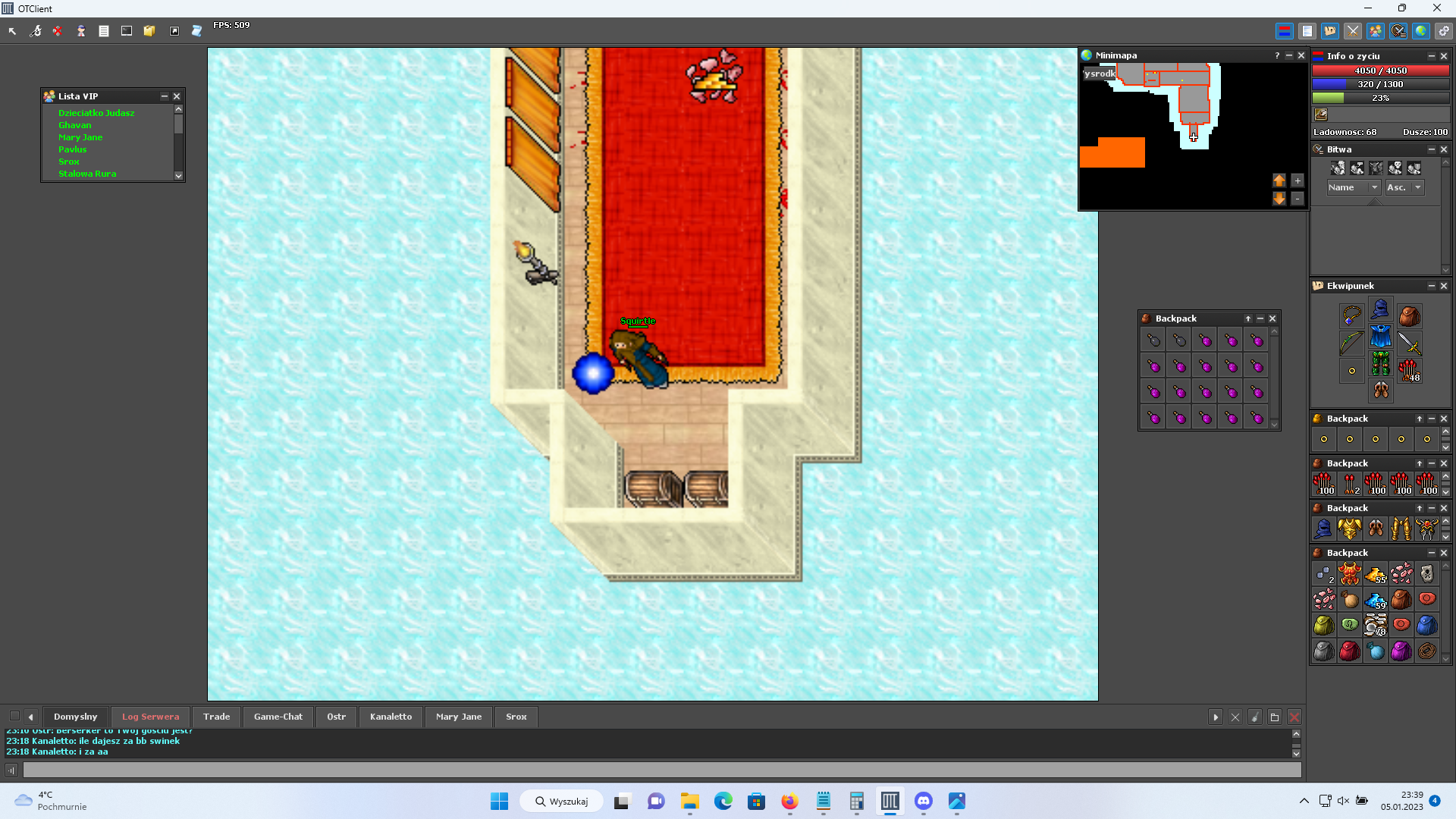Select the amulet in Ekwipunek

[1352, 316]
